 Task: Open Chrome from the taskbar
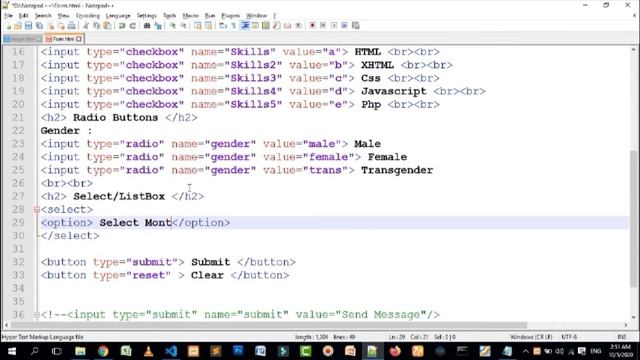pyautogui.click(x=103, y=351)
